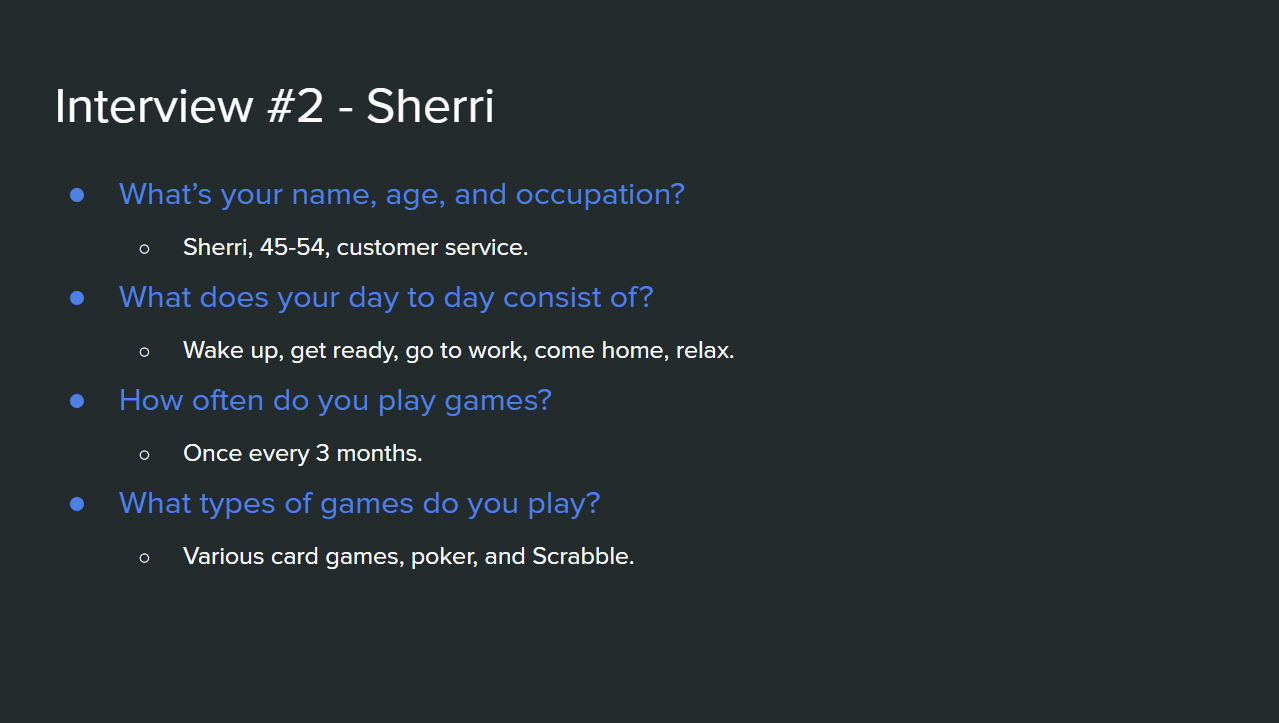
Task: Click the word 'Sherri' in the slide title
Action: [x=430, y=106]
